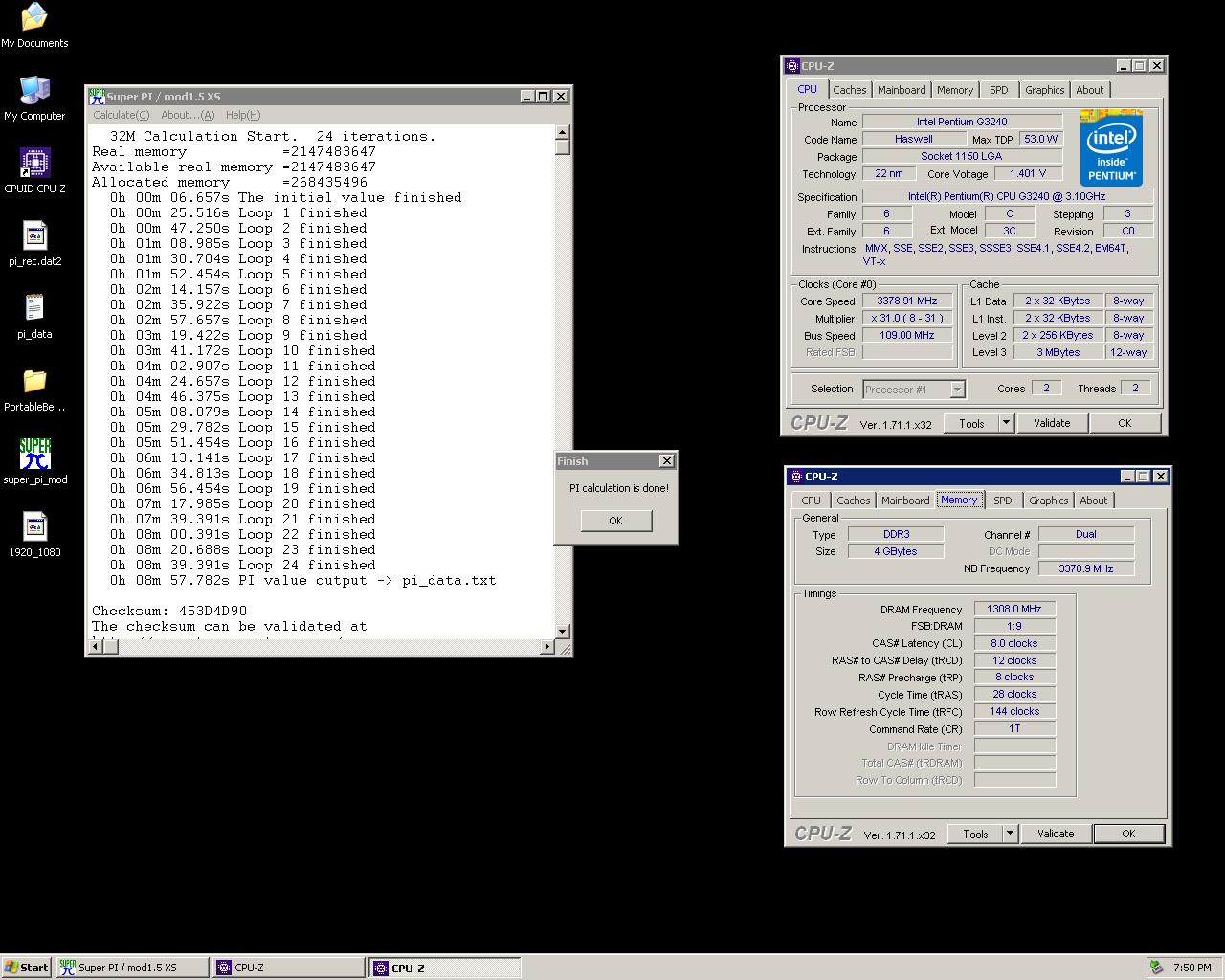Screen dimensions: 1225x980
Task: Select CPU tab in top CPU-Z
Action: [808, 89]
